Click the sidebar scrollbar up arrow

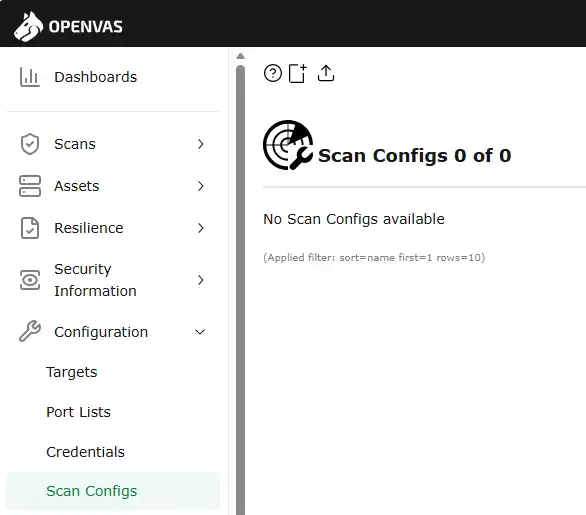coord(241,56)
